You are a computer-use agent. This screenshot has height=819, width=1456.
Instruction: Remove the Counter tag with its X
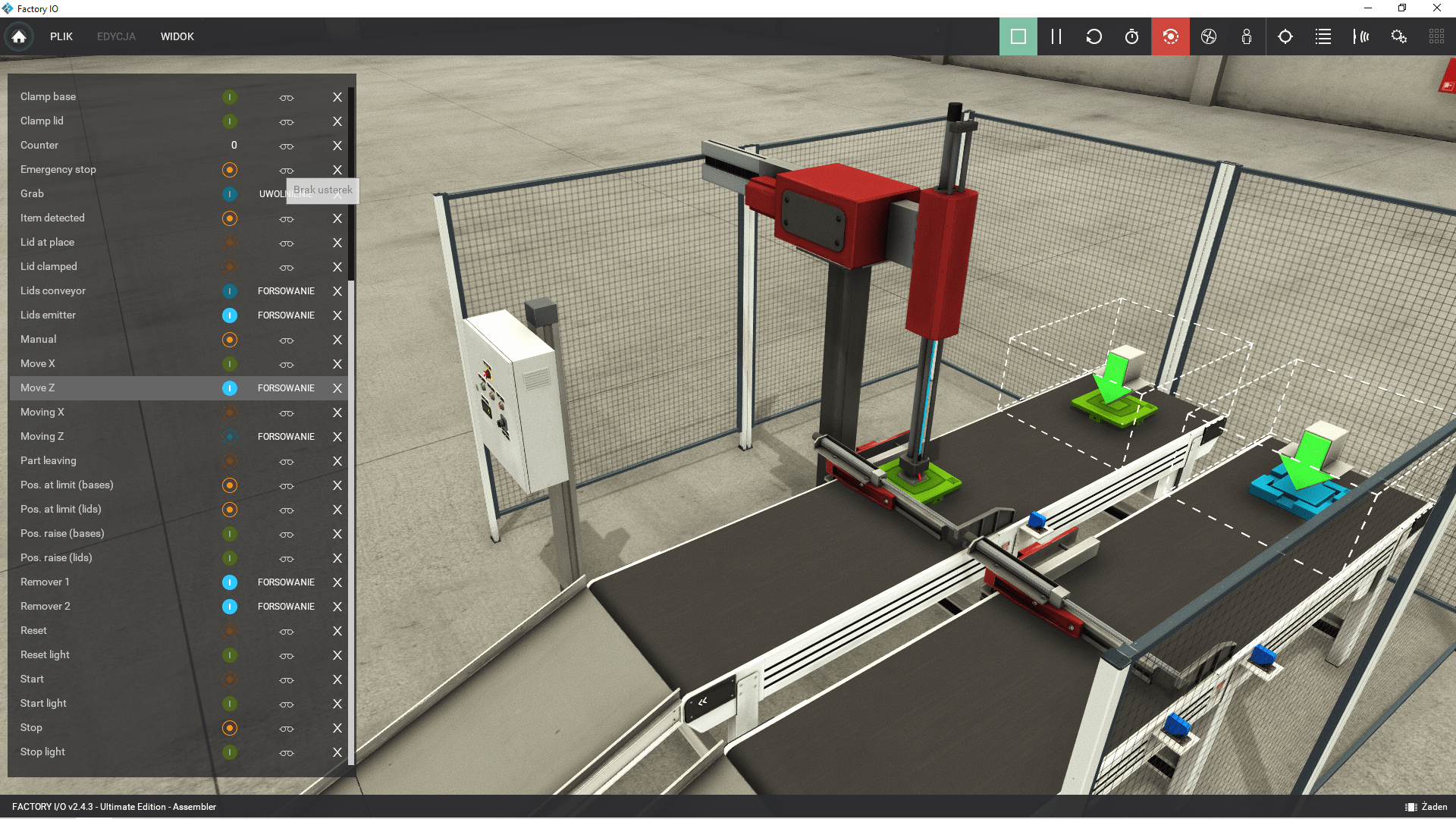(337, 146)
